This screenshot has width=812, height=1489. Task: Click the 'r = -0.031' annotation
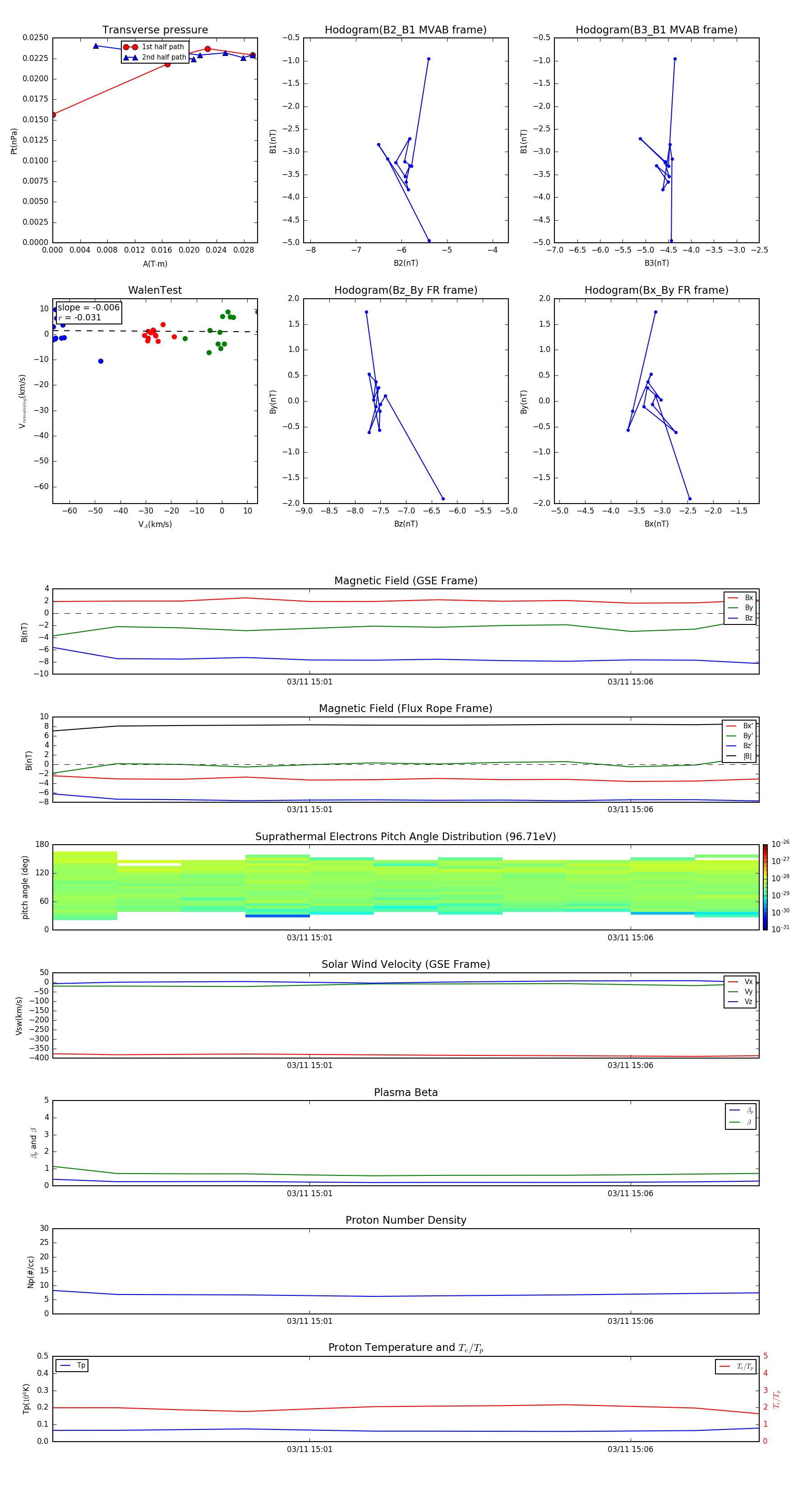pyautogui.click(x=80, y=317)
